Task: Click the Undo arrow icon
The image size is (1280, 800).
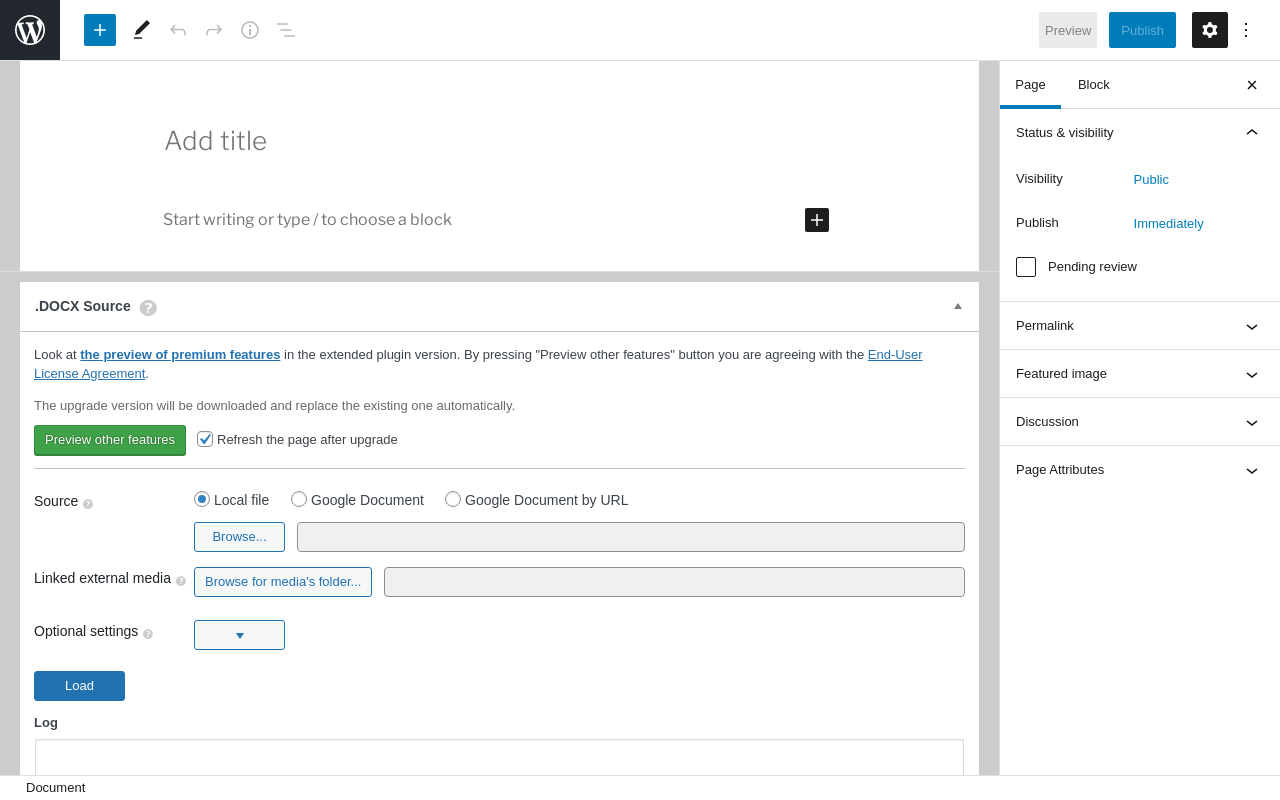Action: point(178,30)
